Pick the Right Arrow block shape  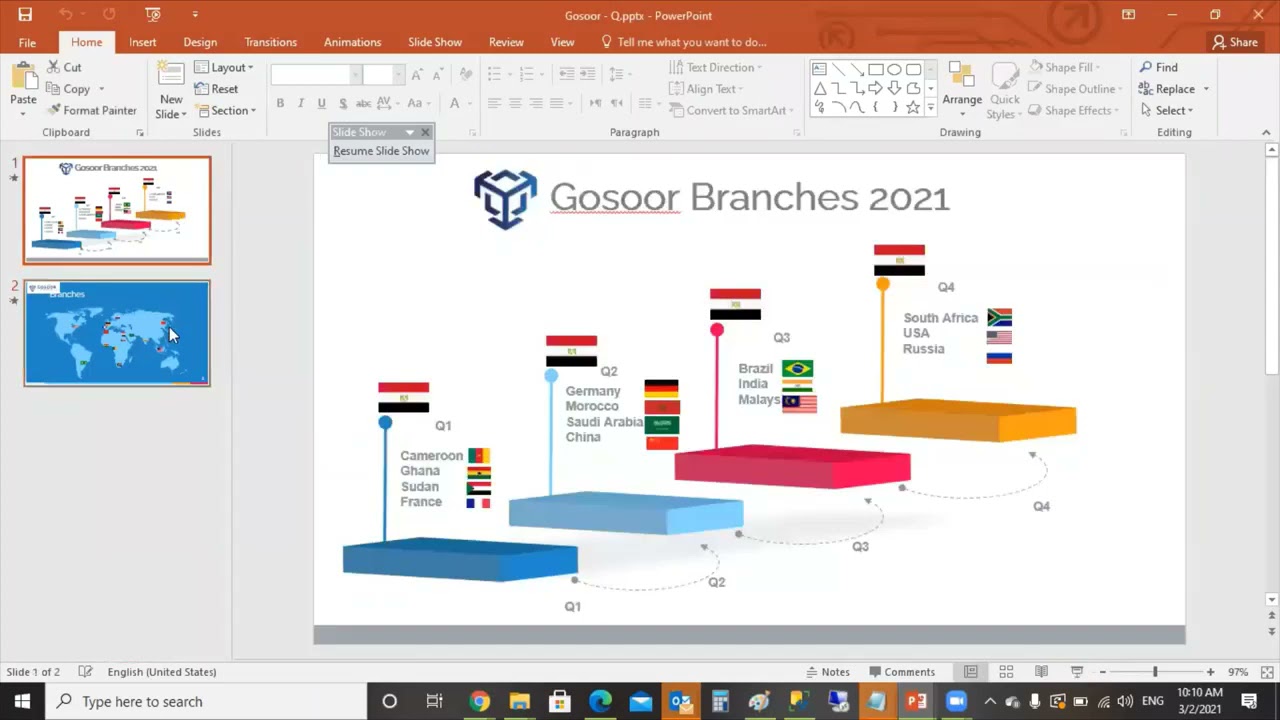pos(876,89)
